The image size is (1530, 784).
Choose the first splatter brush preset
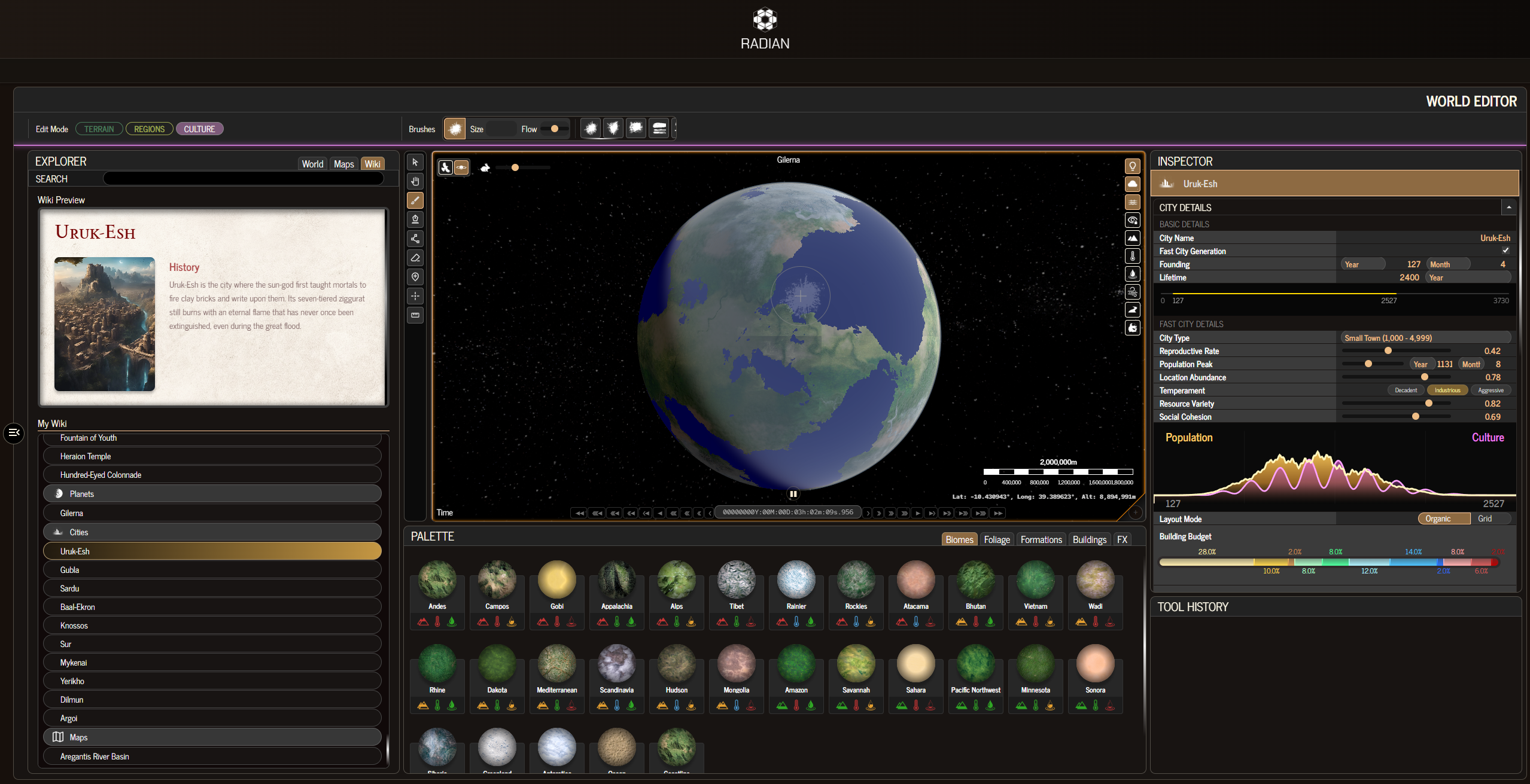(591, 128)
